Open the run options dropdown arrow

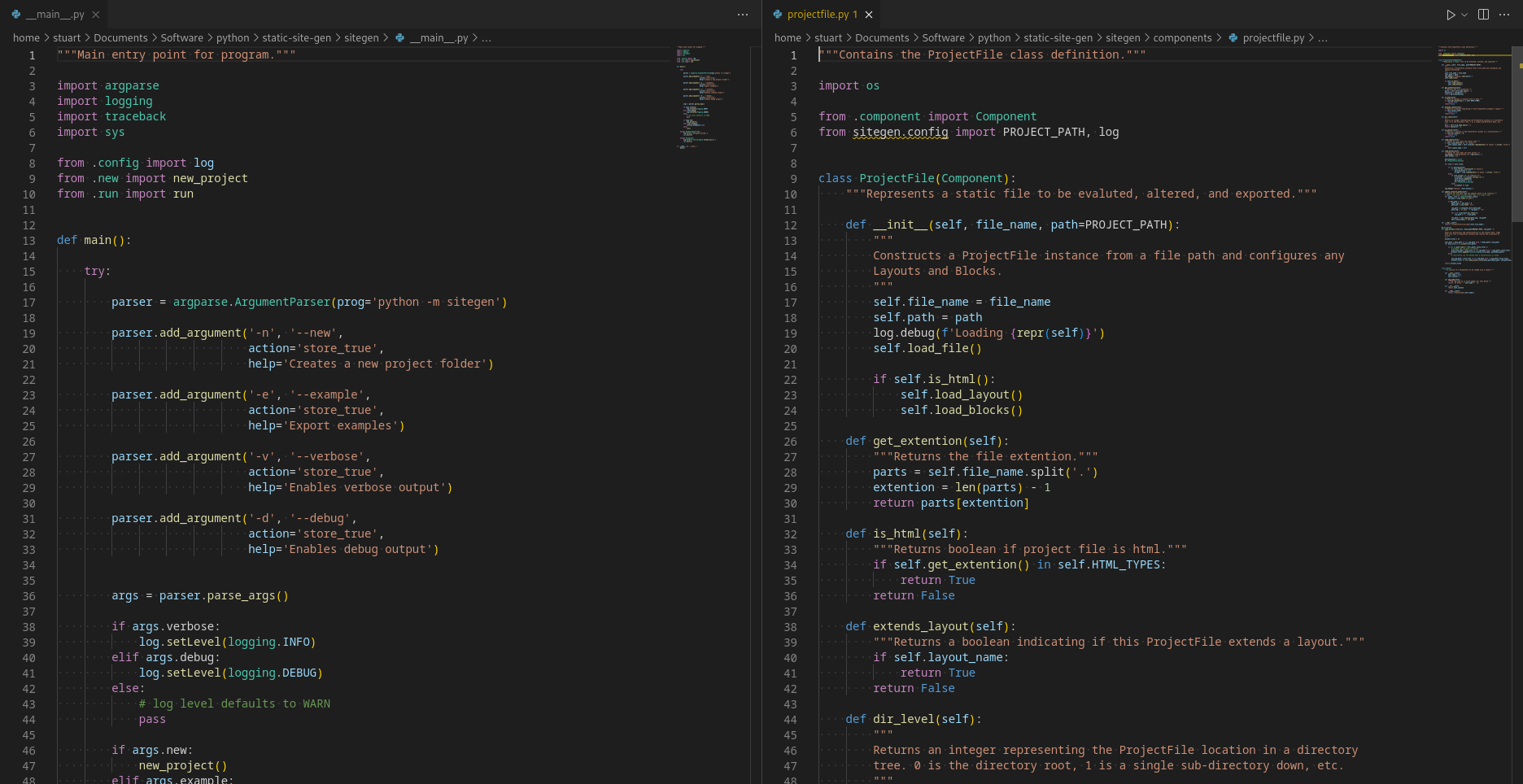1464,15
